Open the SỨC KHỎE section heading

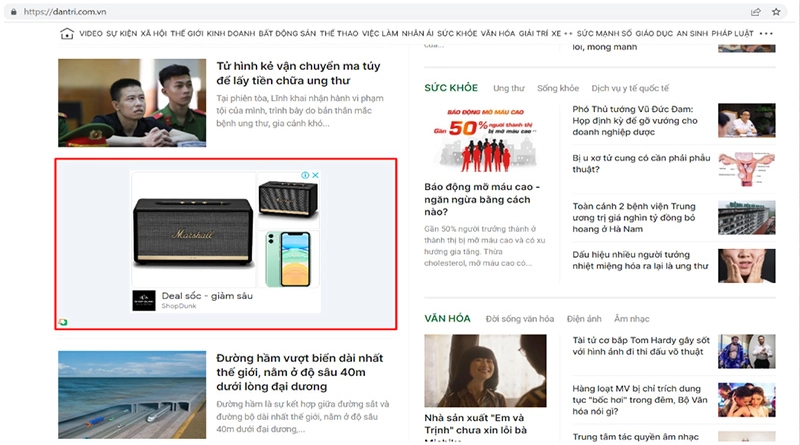[450, 88]
